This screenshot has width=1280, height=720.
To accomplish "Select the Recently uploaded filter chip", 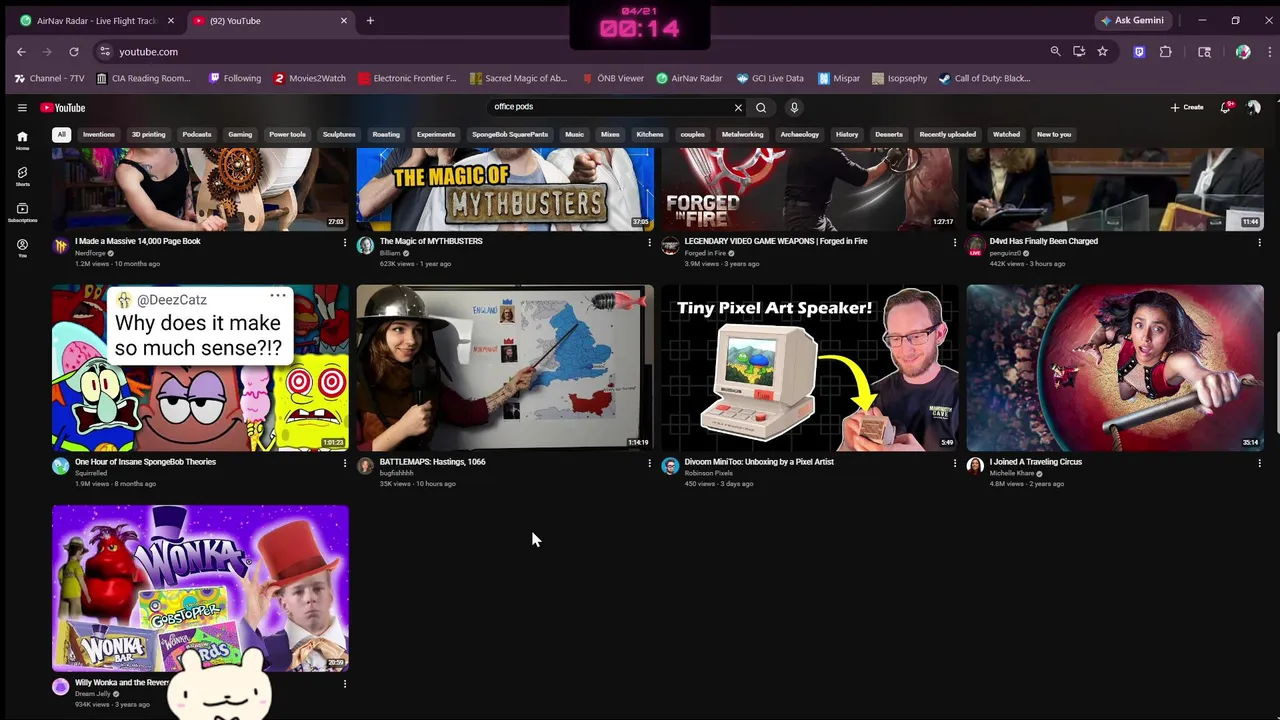I will (948, 134).
